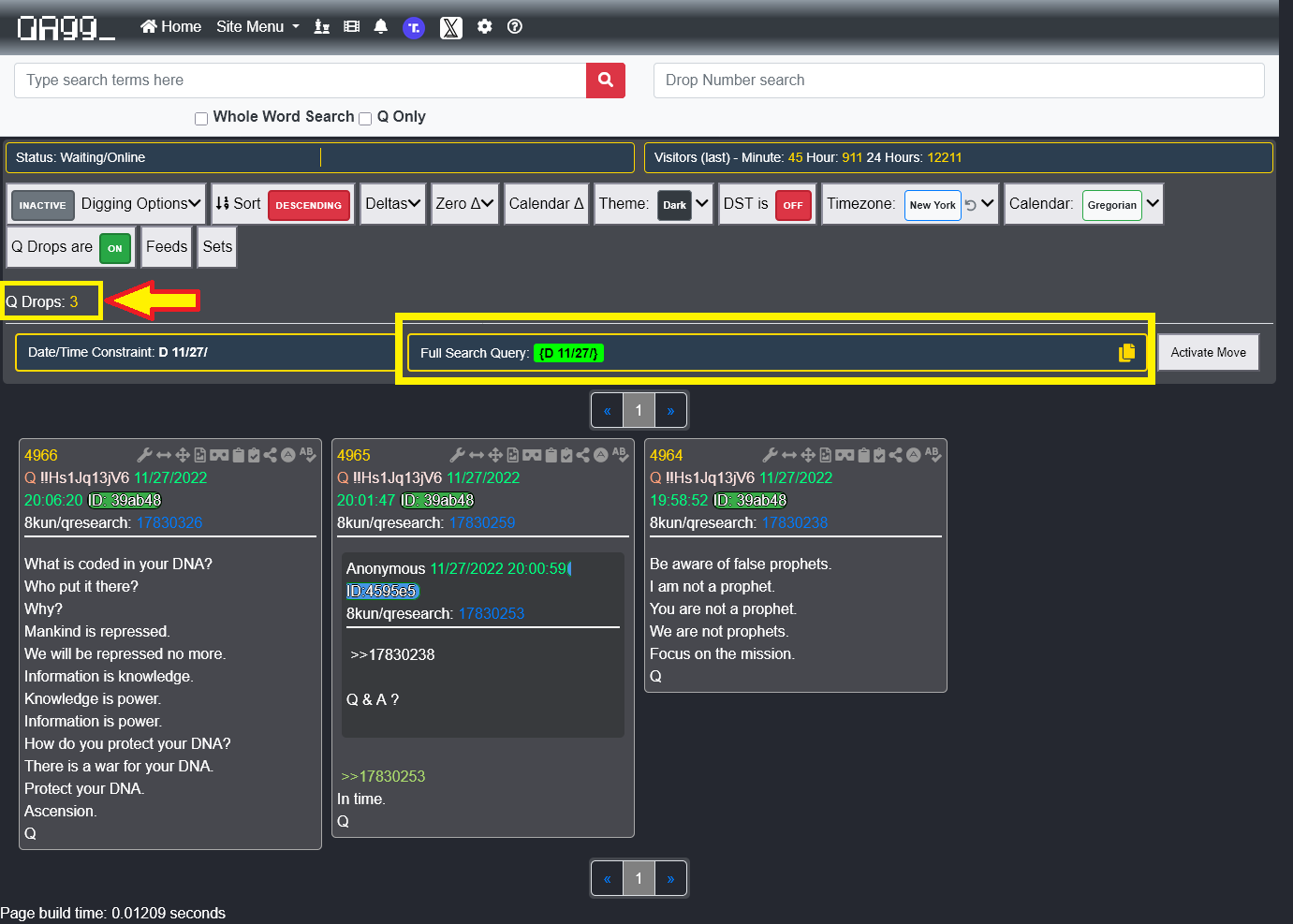Check the Q Only checkbox
Viewport: 1293px width, 924px height.
pos(365,119)
